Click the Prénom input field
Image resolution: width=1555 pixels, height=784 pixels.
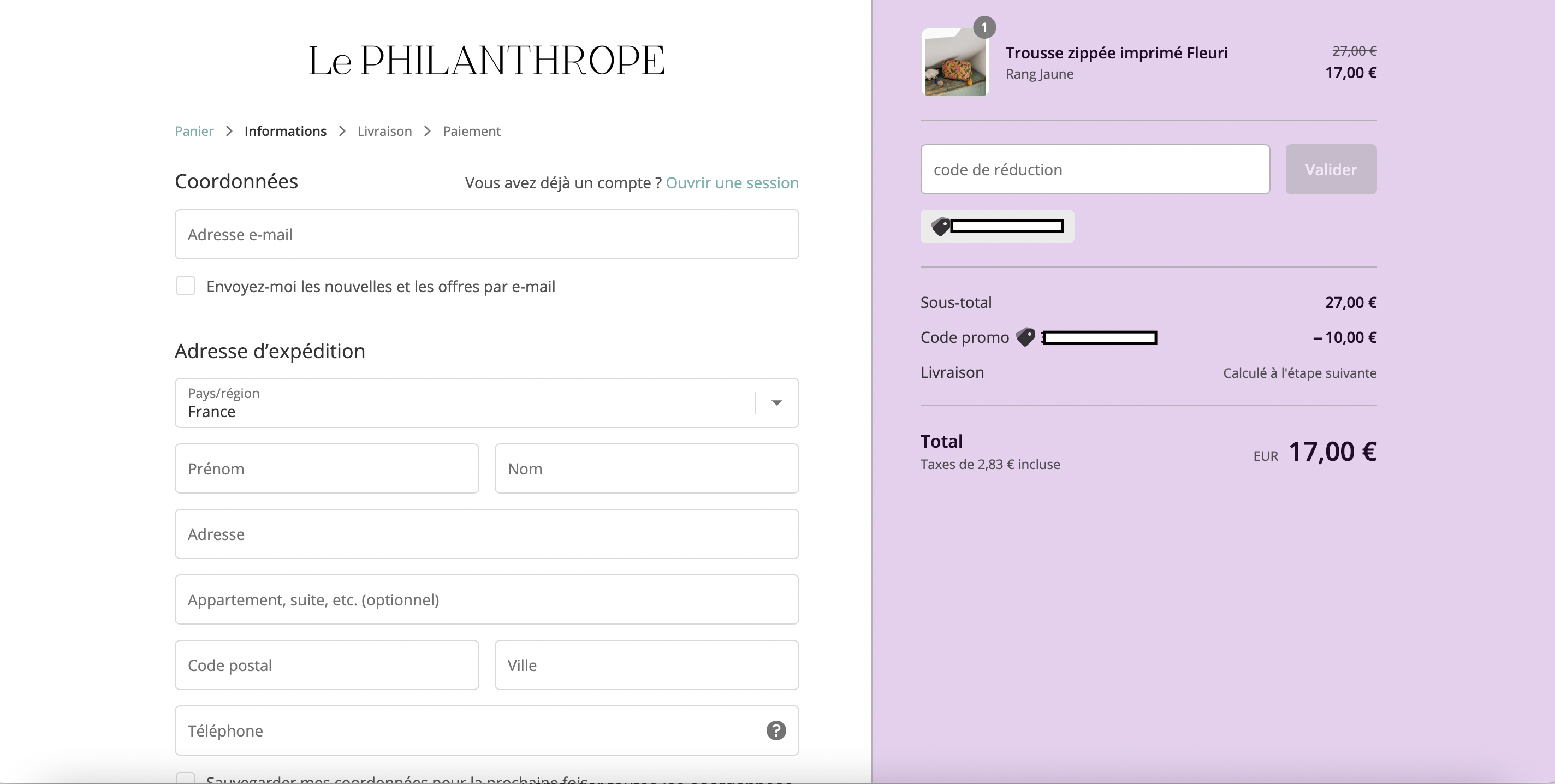(327, 469)
